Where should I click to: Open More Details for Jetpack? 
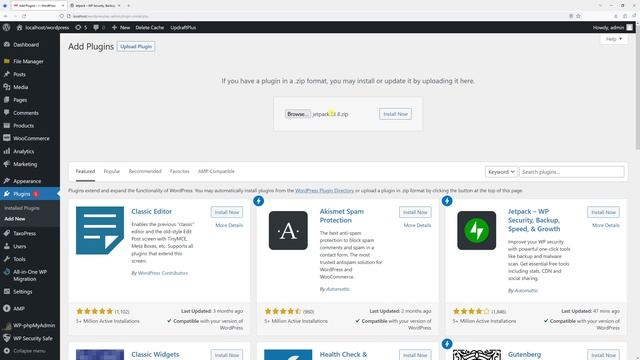tap(606, 225)
